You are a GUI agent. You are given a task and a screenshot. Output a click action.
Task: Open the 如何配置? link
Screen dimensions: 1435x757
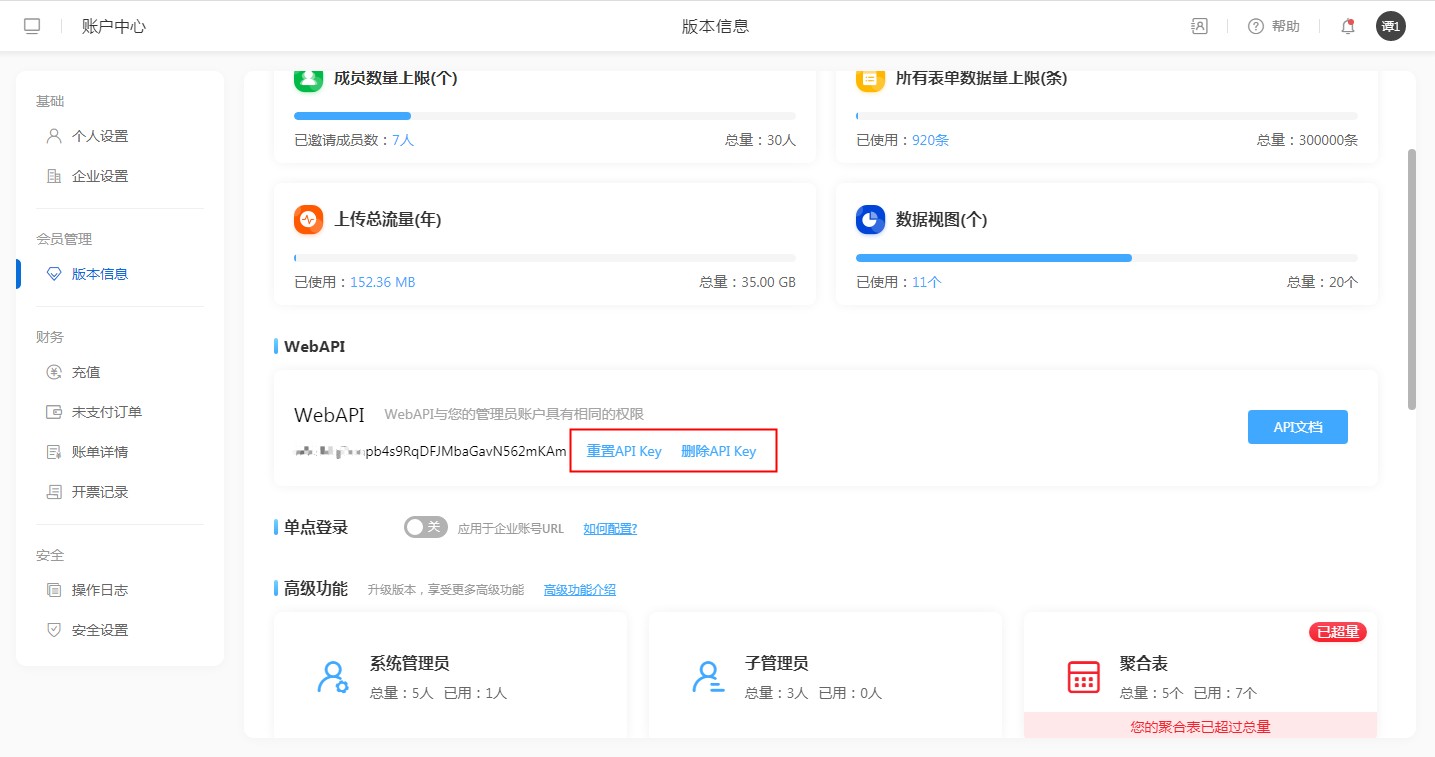pyautogui.click(x=610, y=528)
